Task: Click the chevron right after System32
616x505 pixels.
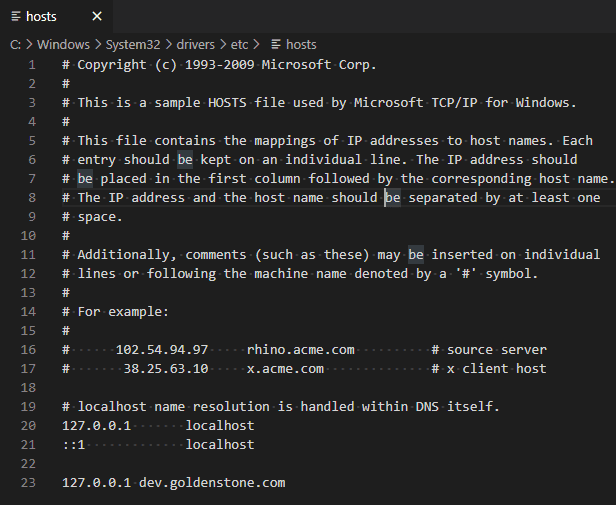Action: [x=169, y=44]
